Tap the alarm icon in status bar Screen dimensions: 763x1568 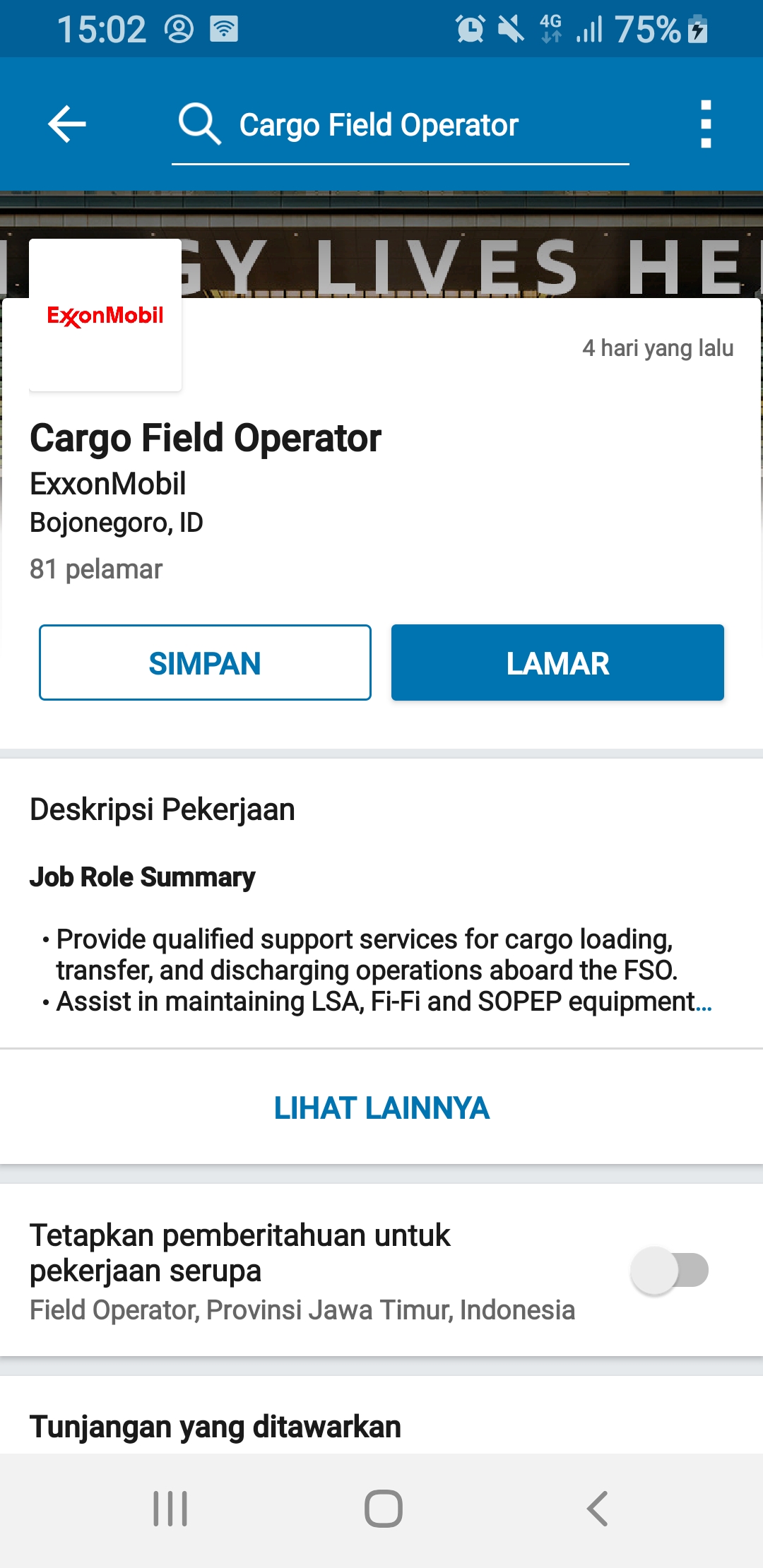pyautogui.click(x=470, y=29)
